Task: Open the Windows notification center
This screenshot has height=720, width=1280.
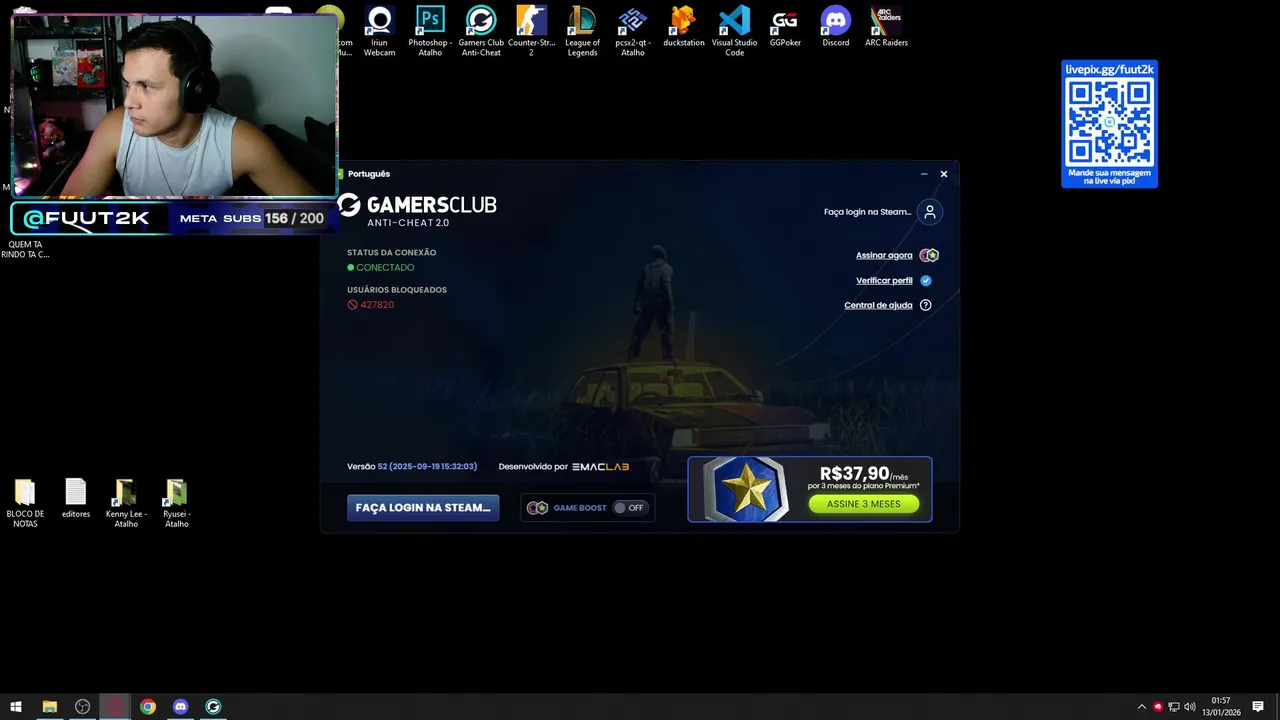Action: tap(1258, 707)
